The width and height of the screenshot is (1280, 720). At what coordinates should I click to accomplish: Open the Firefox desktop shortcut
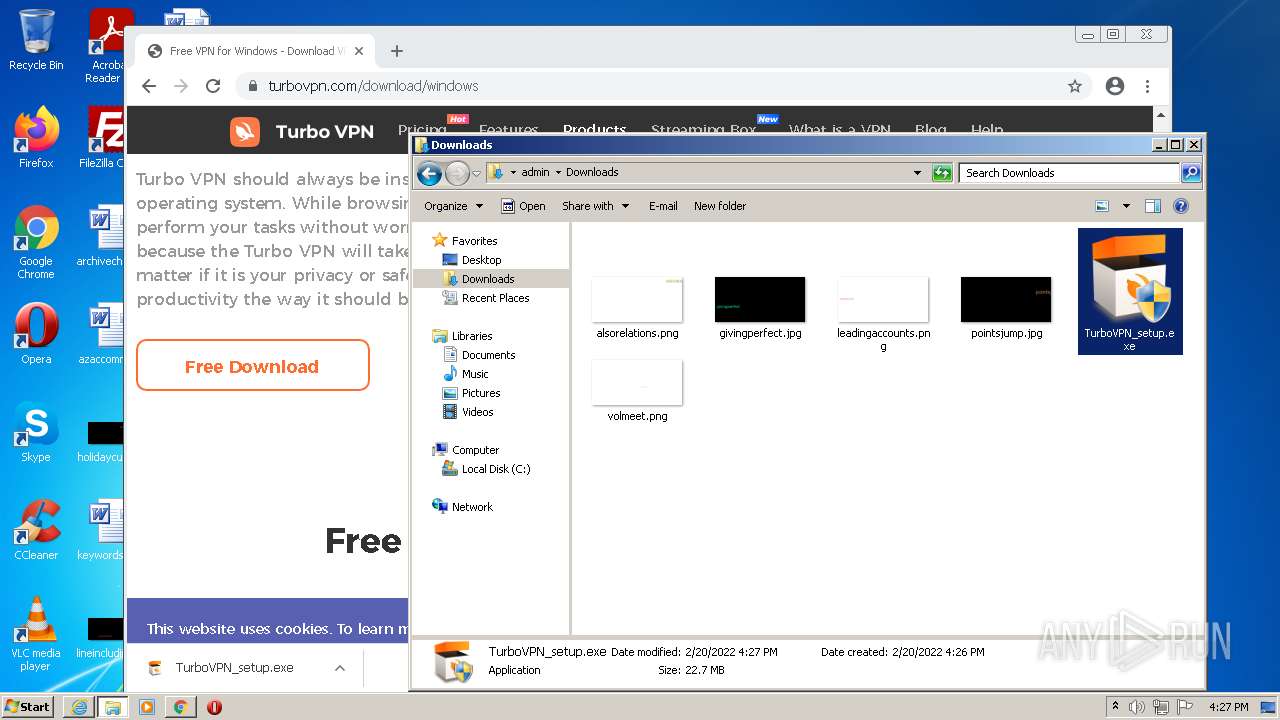pyautogui.click(x=36, y=137)
